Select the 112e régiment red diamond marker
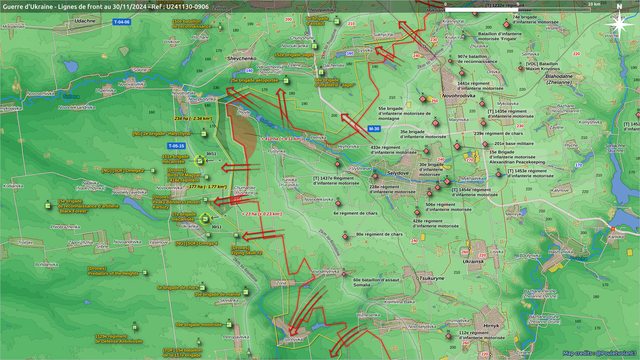This screenshot has height=360, width=640. click(449, 336)
